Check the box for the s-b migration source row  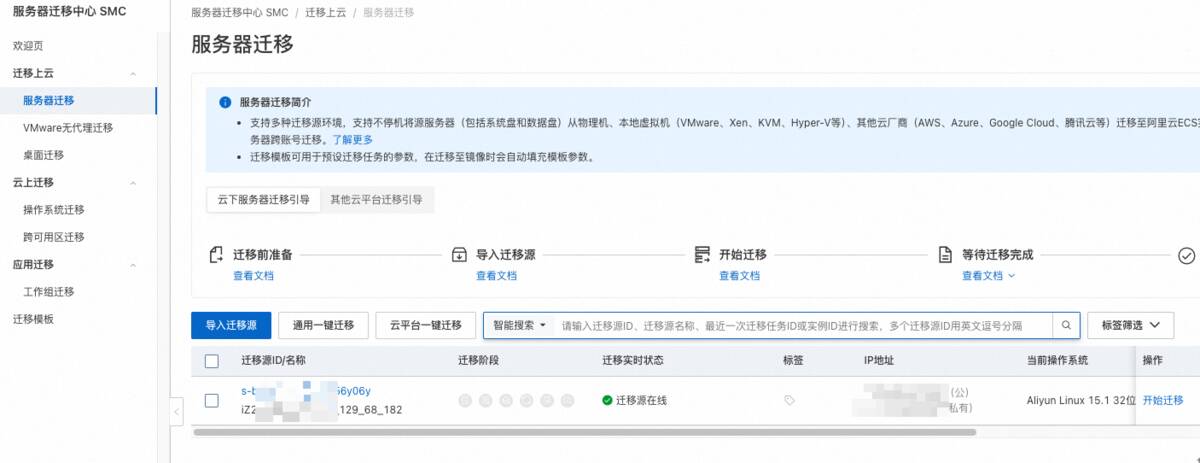point(211,400)
